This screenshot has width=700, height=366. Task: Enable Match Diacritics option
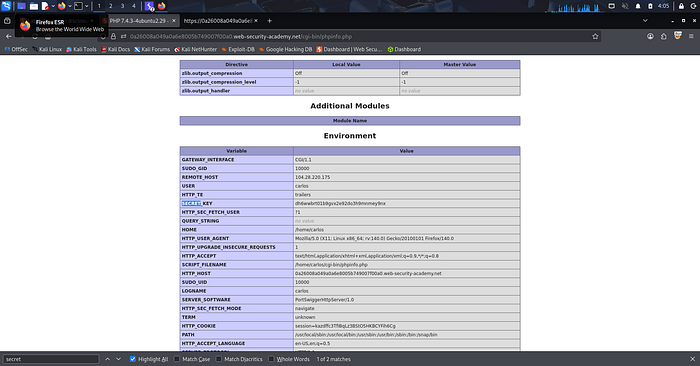click(240, 359)
